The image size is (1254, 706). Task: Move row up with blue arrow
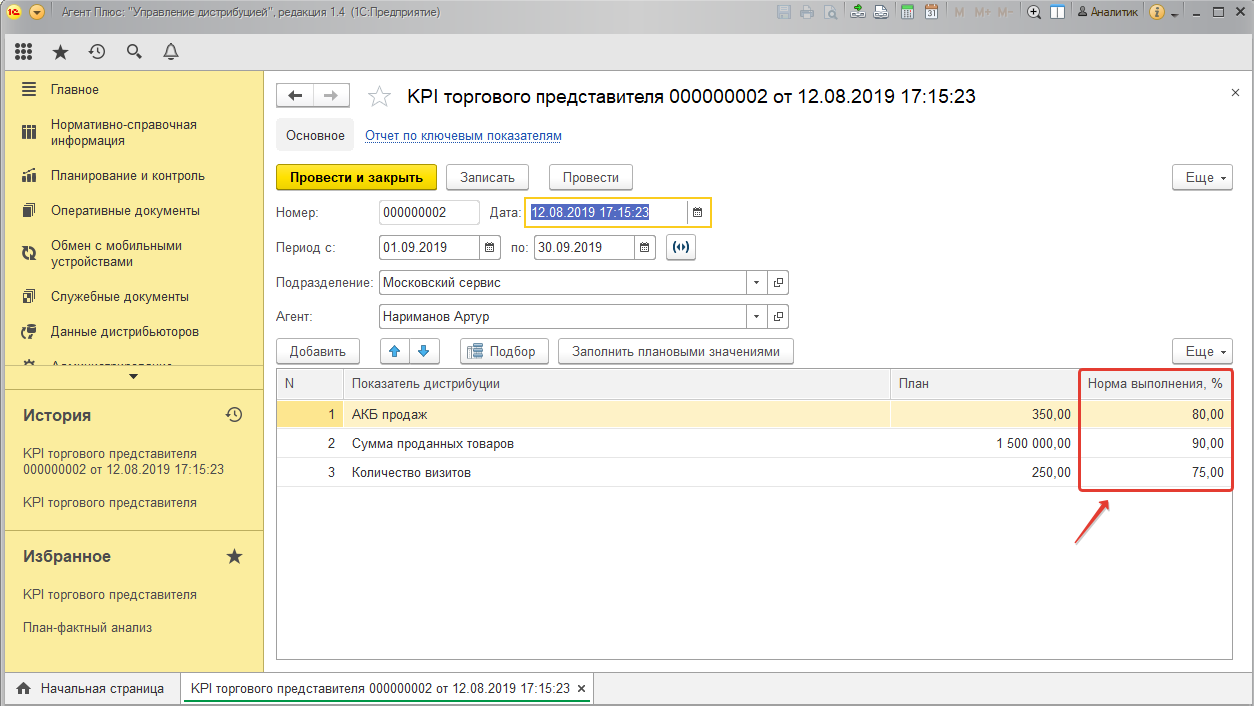[395, 351]
